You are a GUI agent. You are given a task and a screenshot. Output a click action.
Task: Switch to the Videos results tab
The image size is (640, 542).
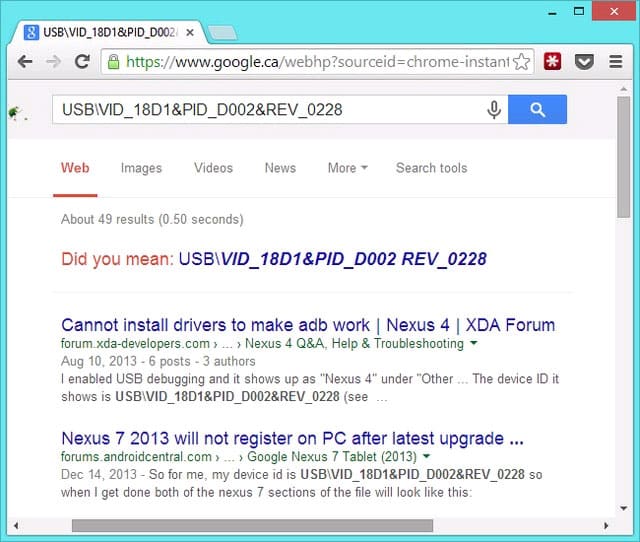213,168
